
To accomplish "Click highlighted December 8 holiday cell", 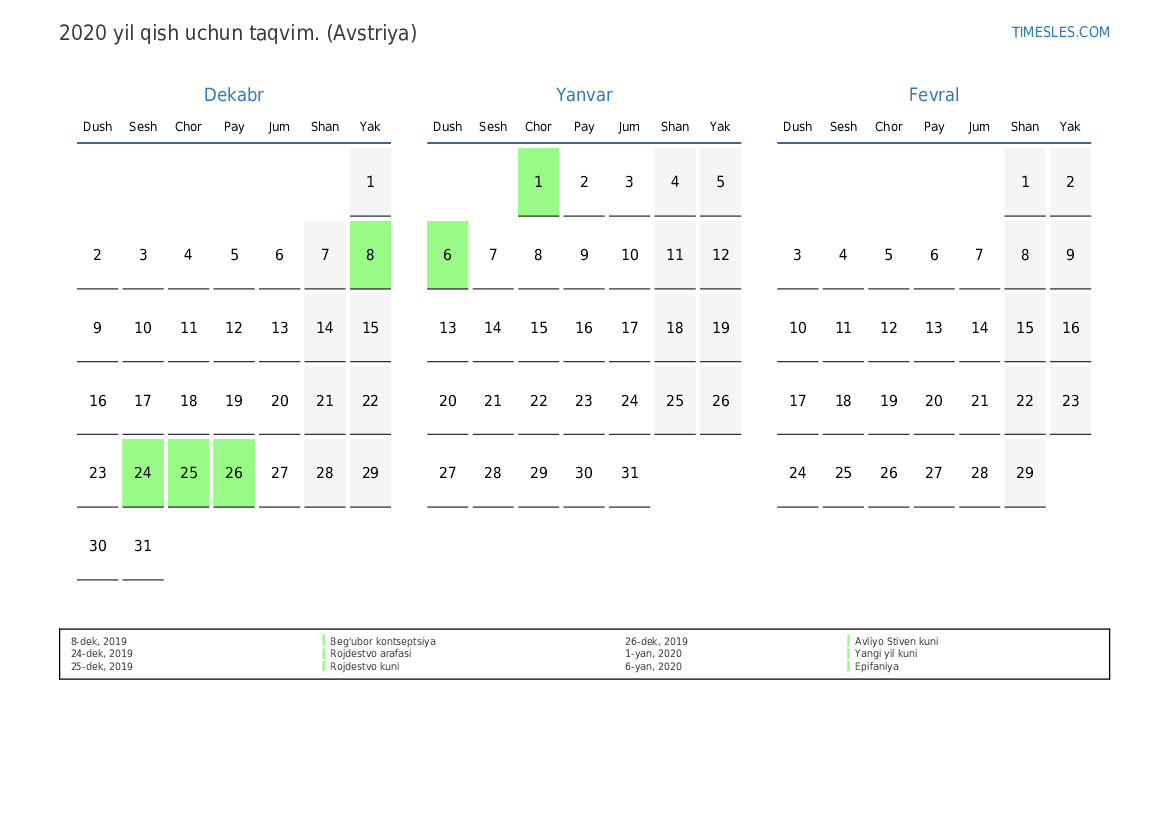I will pos(370,255).
